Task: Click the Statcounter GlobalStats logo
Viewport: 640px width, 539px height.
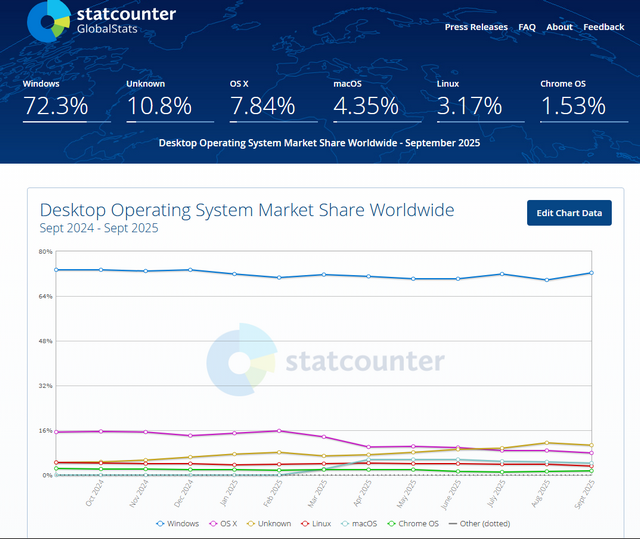Action: click(x=101, y=21)
